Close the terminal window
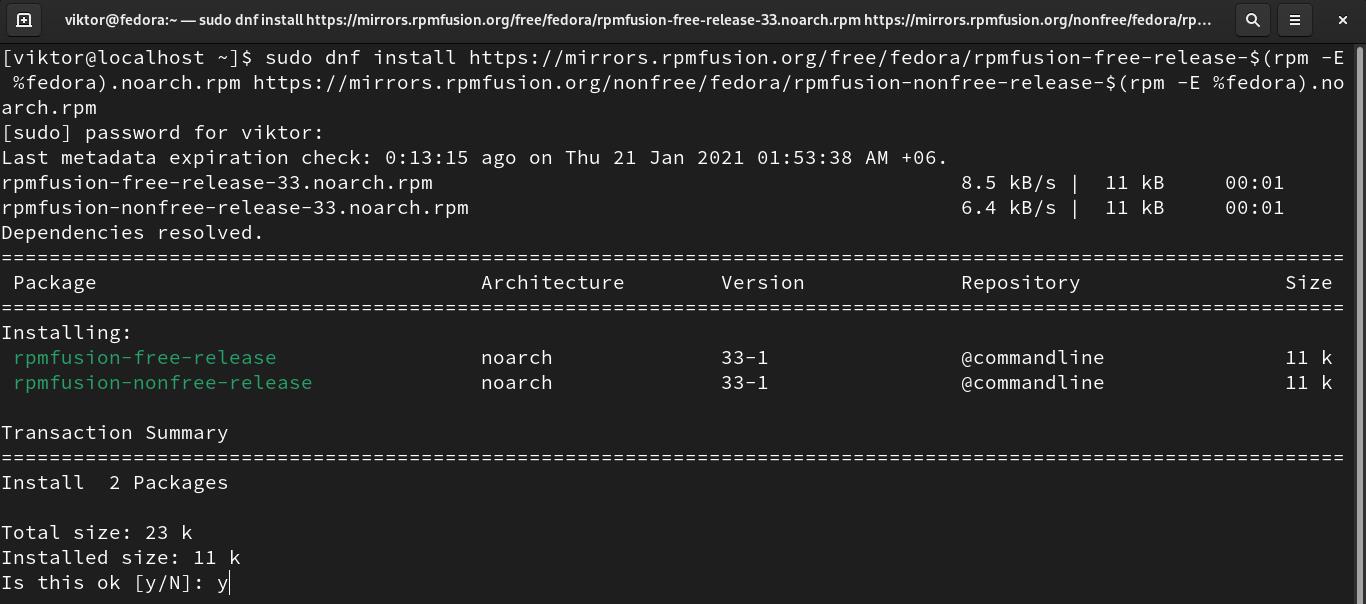This screenshot has width=1366, height=604. [x=1342, y=19]
